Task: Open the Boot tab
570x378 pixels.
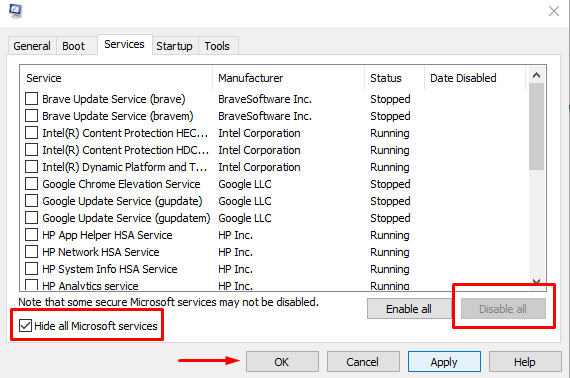Action: coord(73,46)
